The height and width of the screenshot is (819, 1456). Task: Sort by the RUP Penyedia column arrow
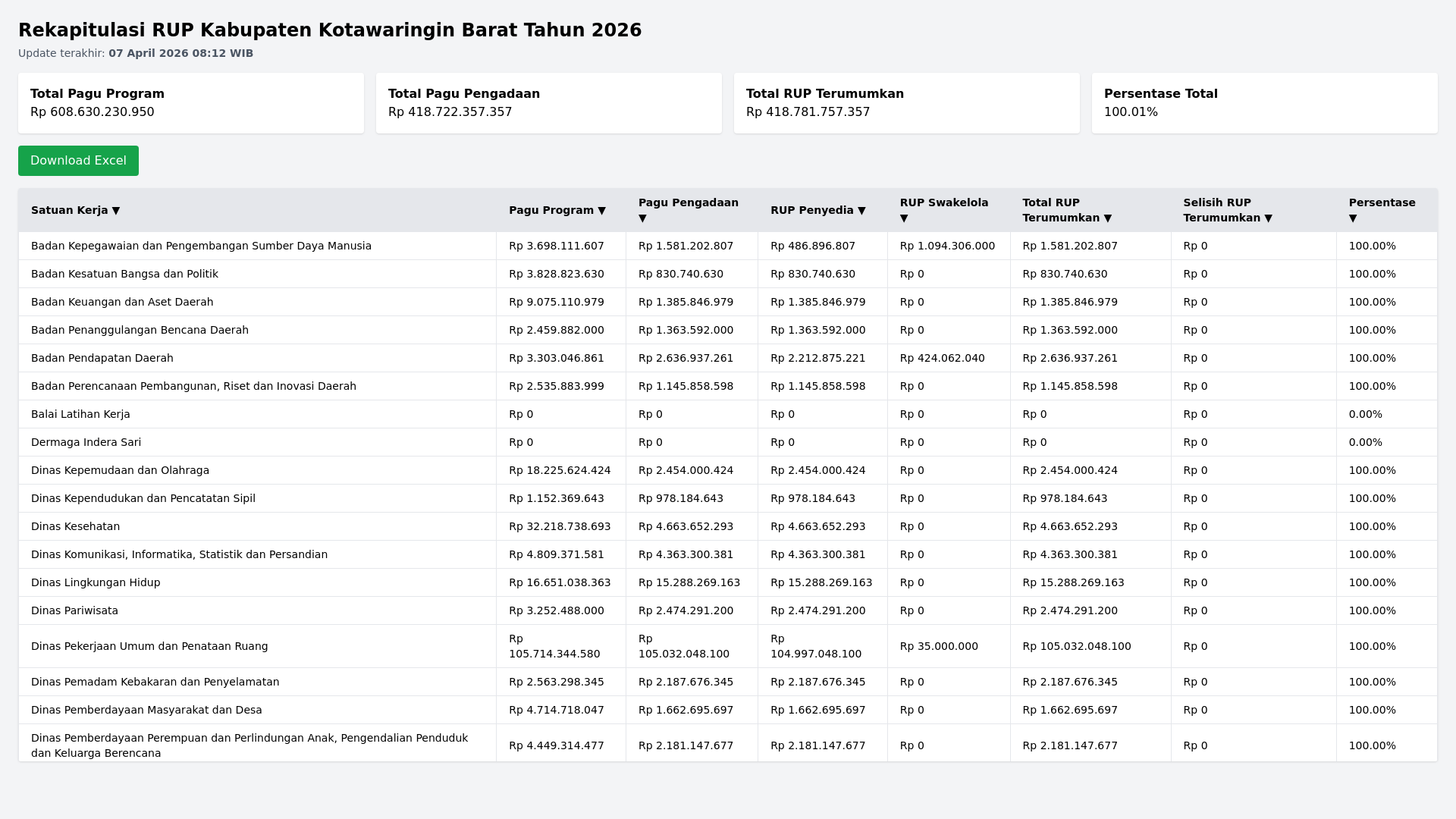pyautogui.click(x=861, y=211)
